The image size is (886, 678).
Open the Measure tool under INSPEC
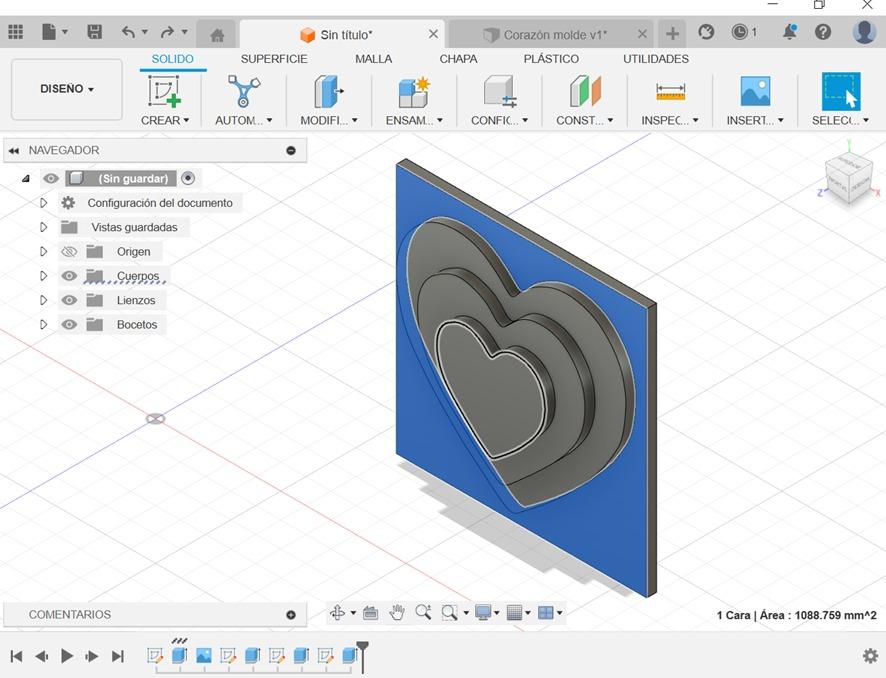[670, 91]
